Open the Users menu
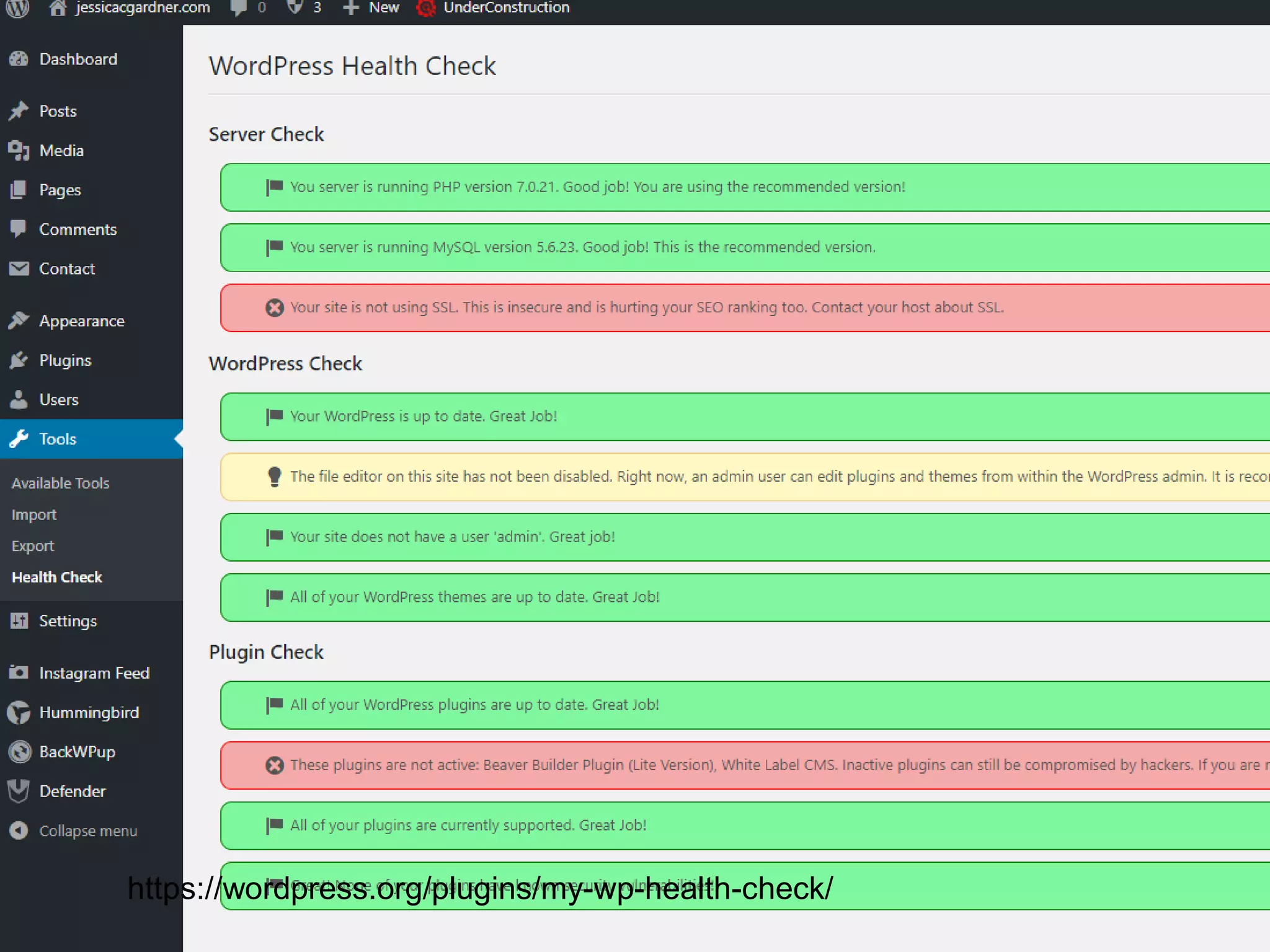The image size is (1270, 952). (x=59, y=399)
